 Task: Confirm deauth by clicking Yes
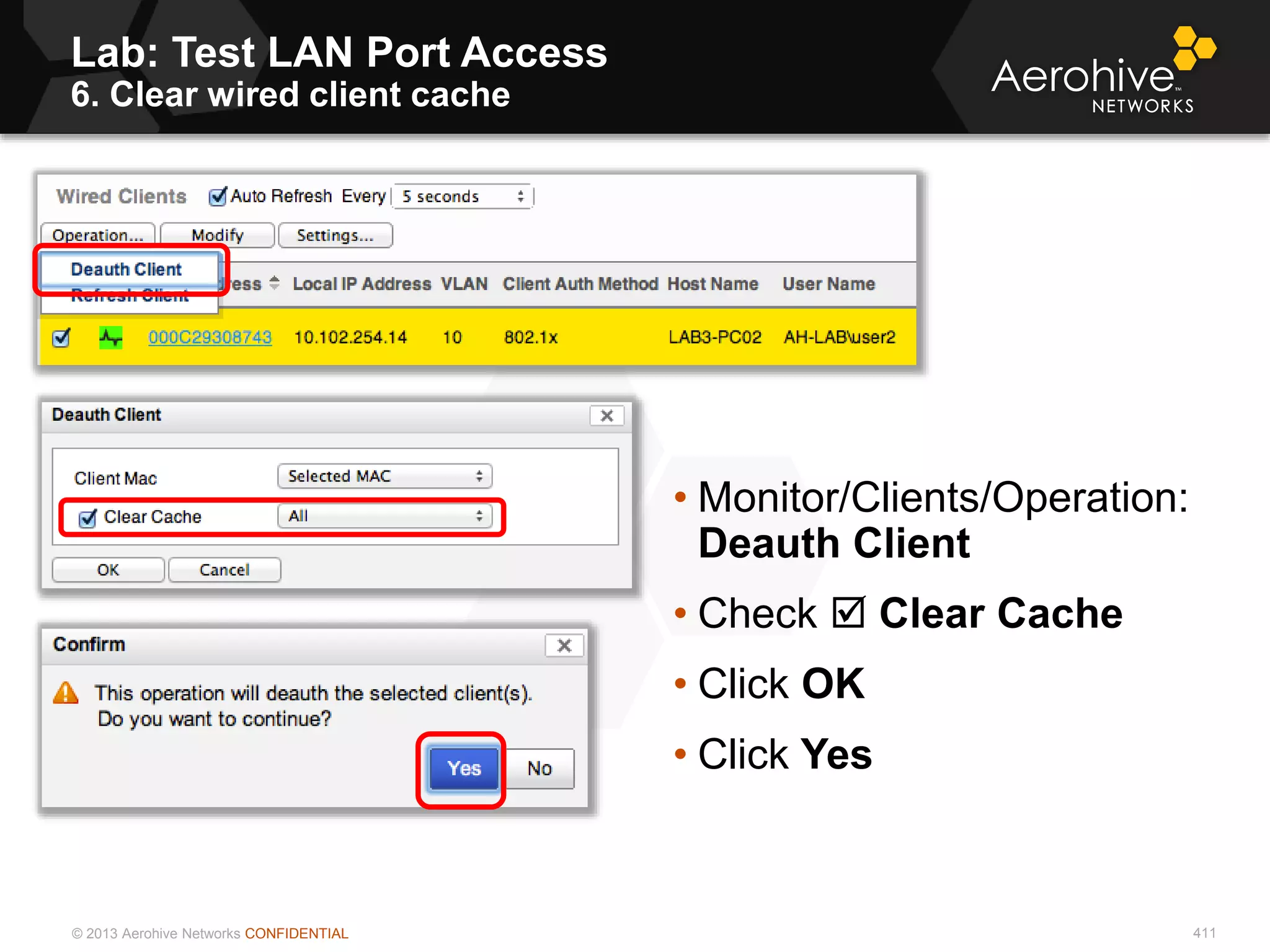click(x=464, y=769)
